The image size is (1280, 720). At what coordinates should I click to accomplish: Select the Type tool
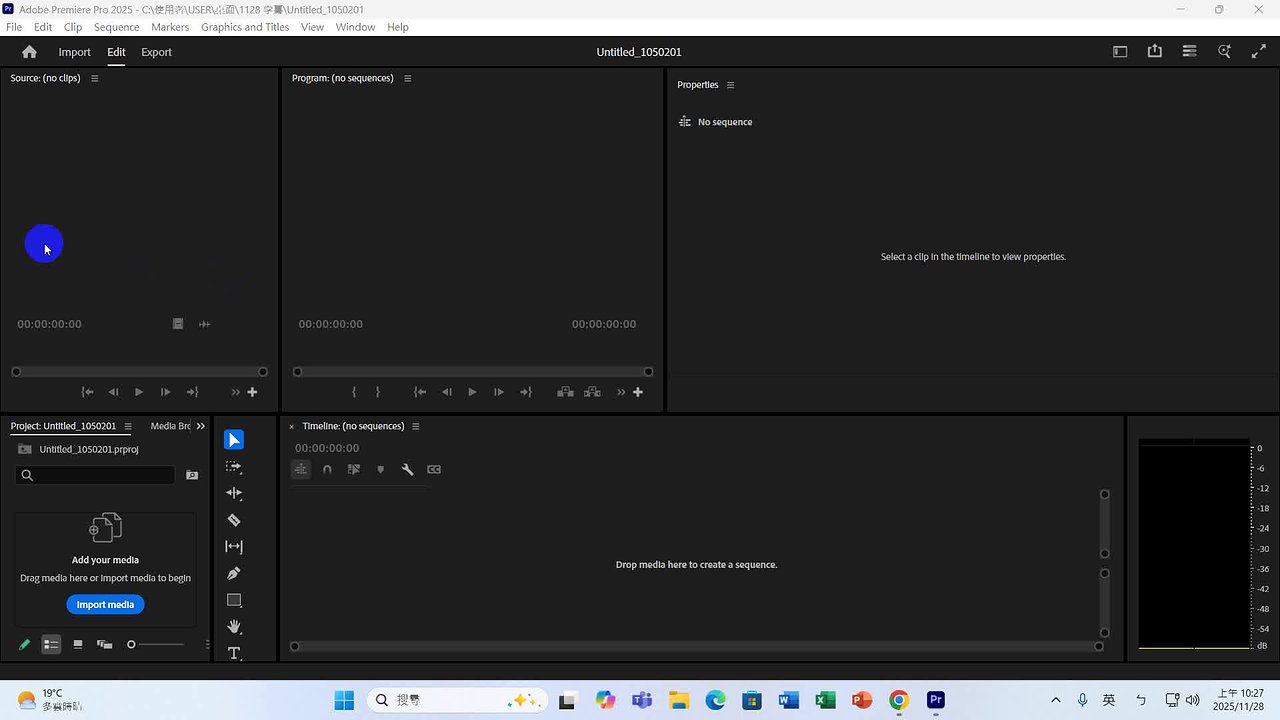[x=233, y=653]
